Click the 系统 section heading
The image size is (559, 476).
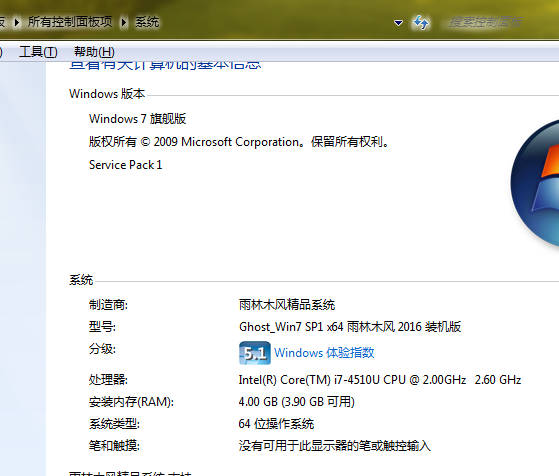pyautogui.click(x=81, y=280)
